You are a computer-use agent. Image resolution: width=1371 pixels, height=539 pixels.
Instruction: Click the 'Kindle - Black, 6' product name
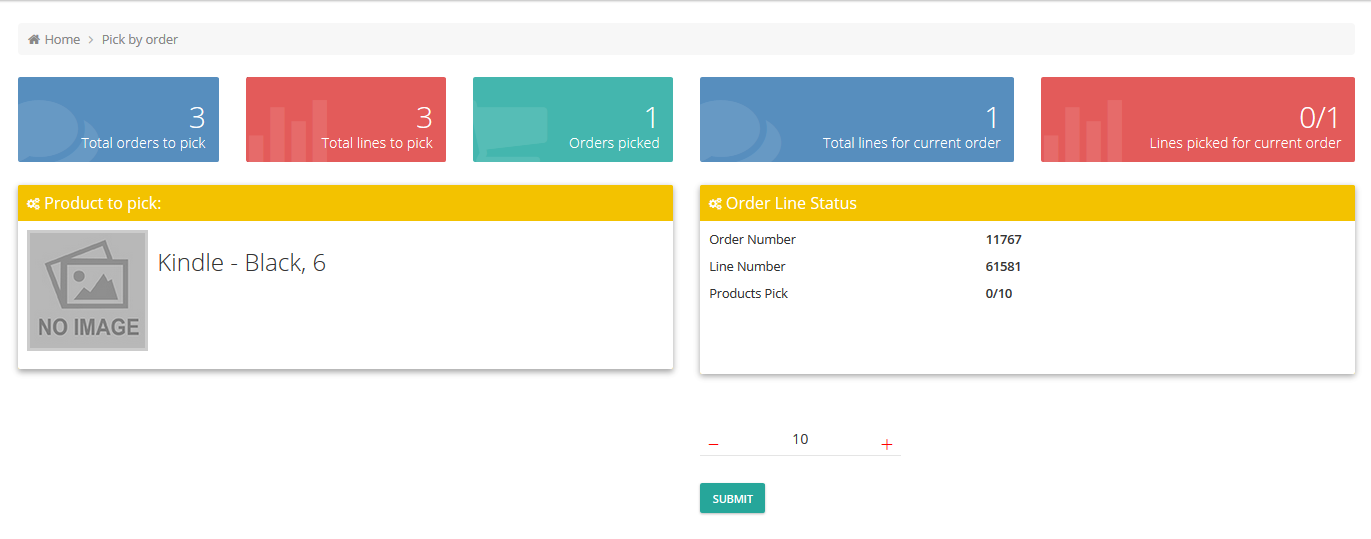(x=242, y=263)
